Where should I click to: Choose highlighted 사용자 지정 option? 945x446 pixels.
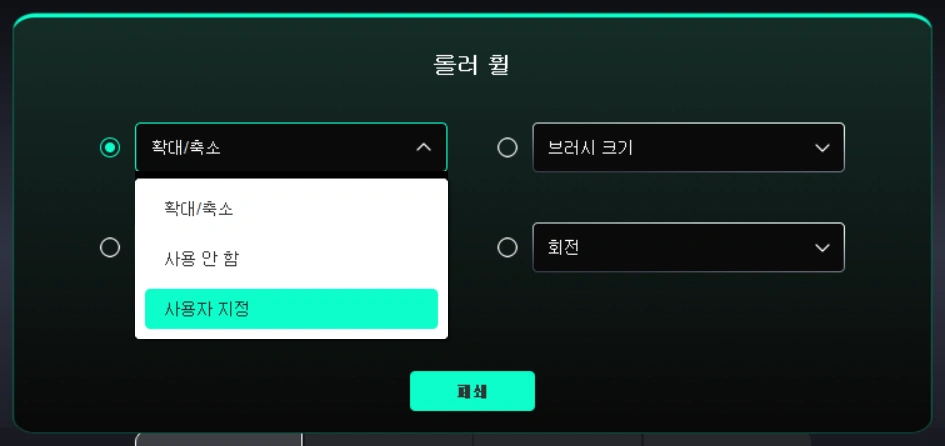291,309
